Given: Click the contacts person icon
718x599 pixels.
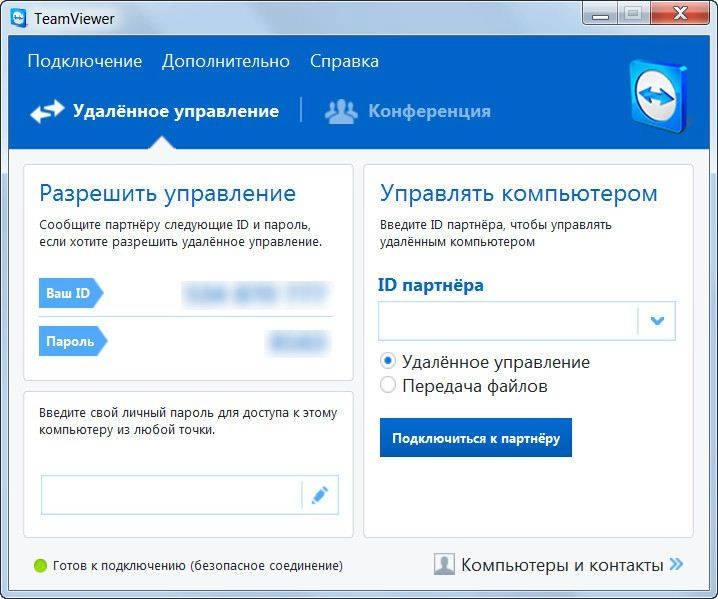Looking at the screenshot, I should pos(444,564).
